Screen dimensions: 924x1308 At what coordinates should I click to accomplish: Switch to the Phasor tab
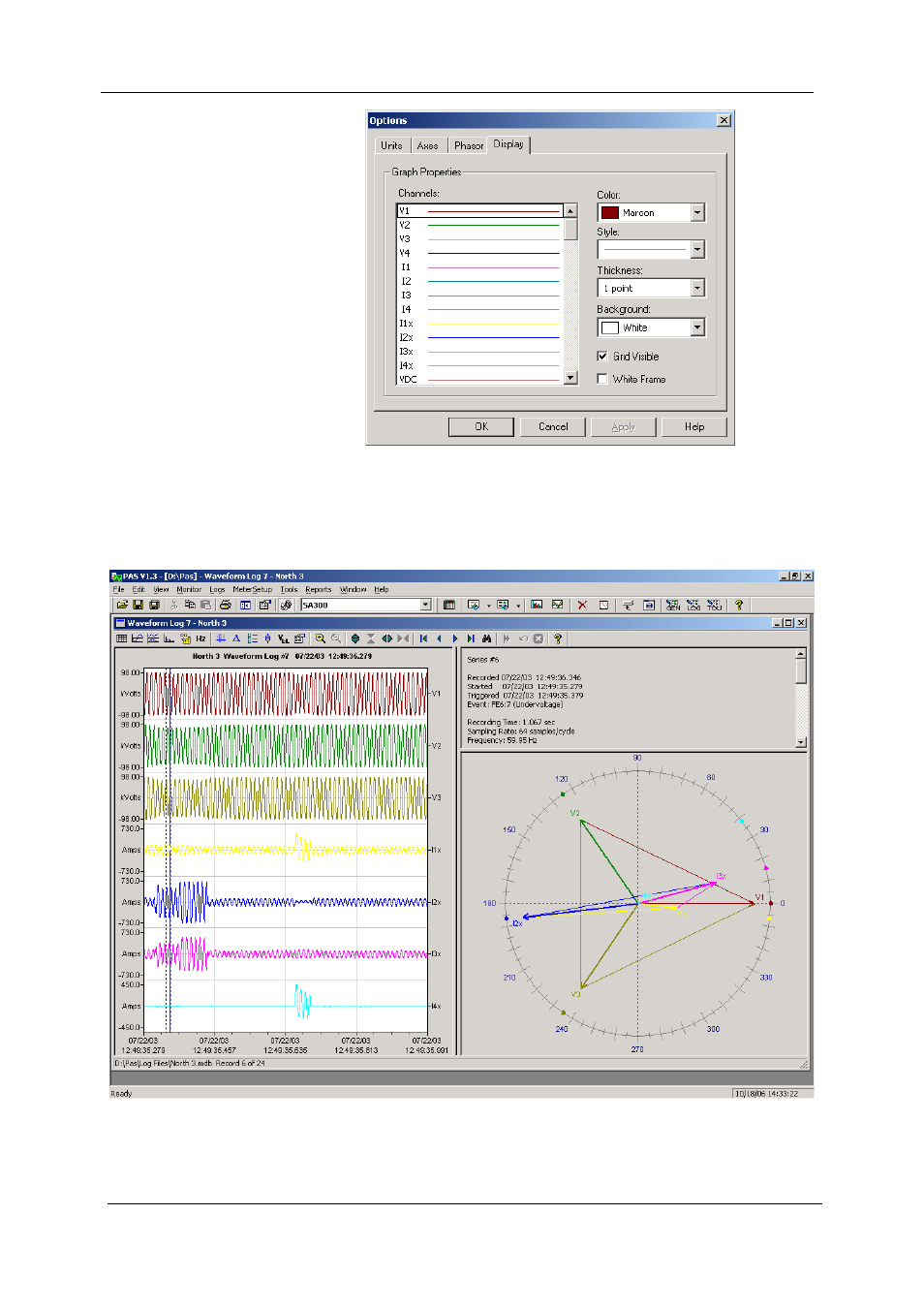(x=469, y=145)
